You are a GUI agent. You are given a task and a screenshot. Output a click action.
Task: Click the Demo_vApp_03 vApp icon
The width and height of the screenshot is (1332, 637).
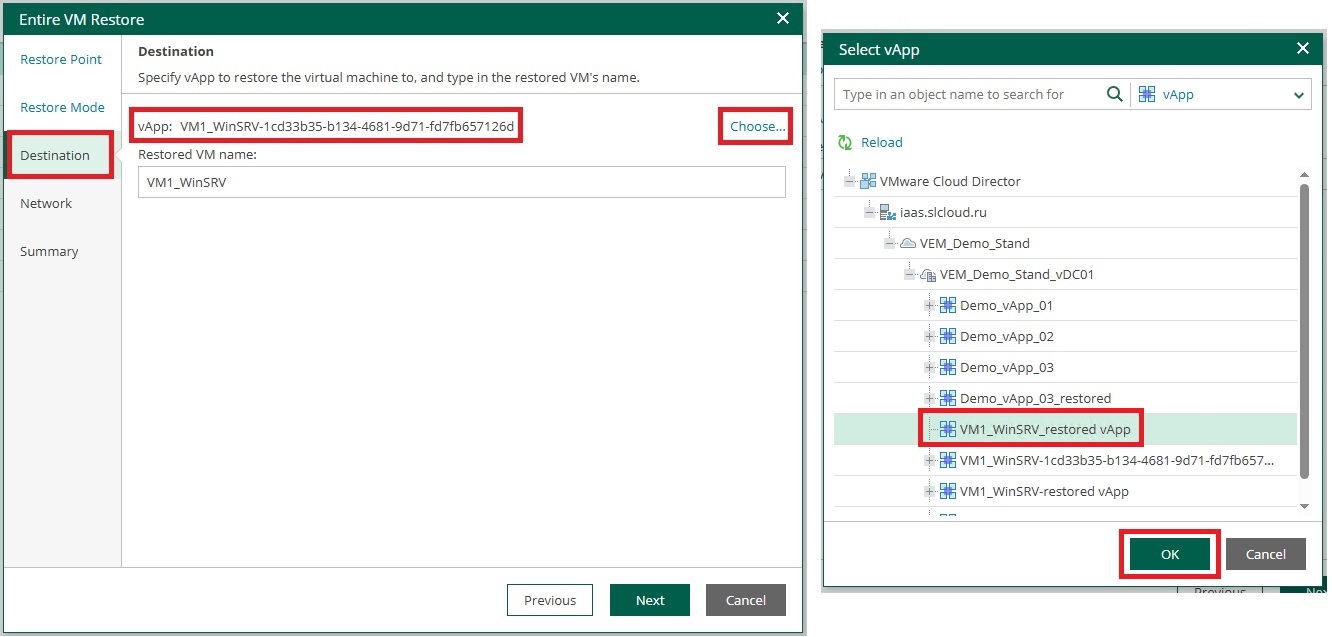[948, 367]
